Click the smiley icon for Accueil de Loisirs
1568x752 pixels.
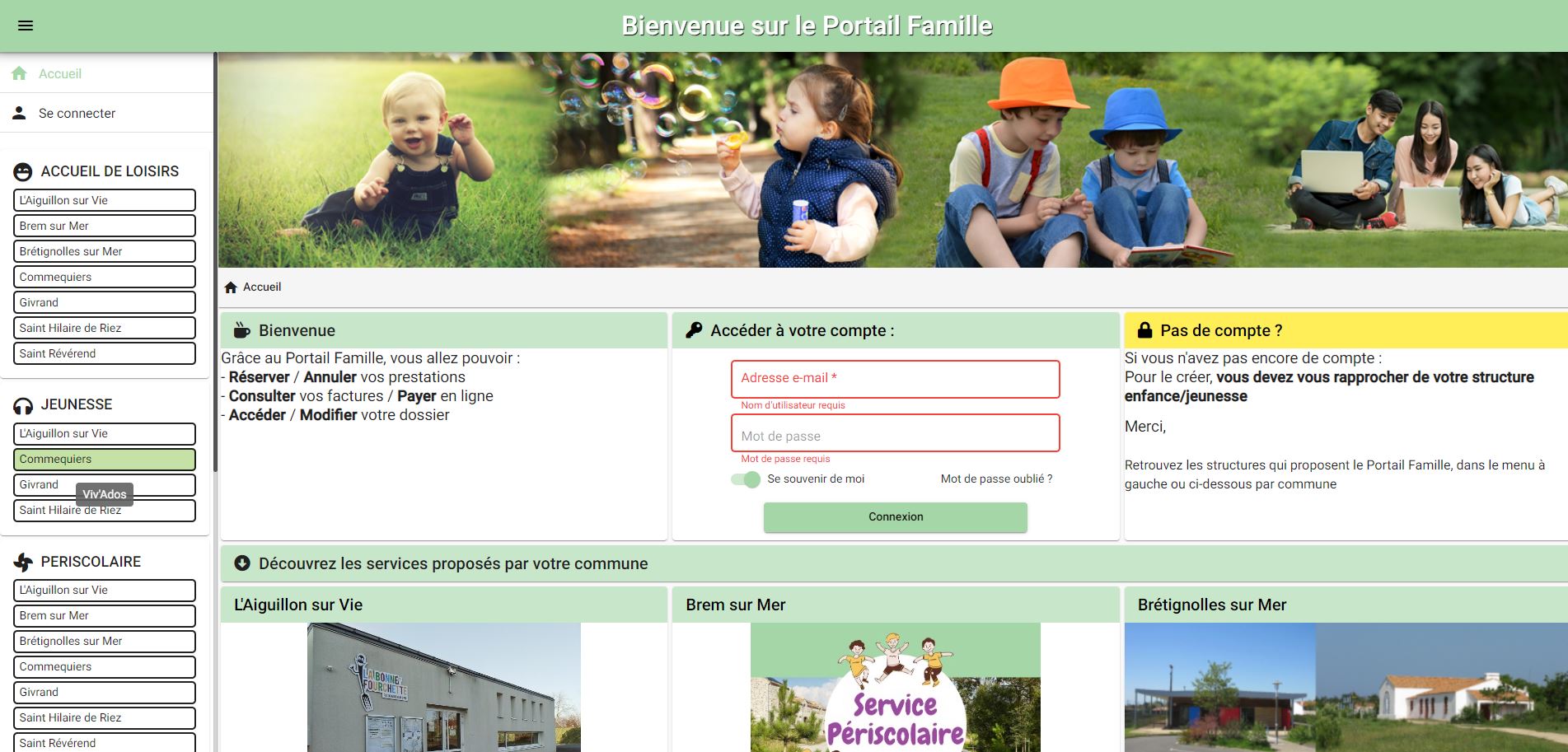point(23,171)
